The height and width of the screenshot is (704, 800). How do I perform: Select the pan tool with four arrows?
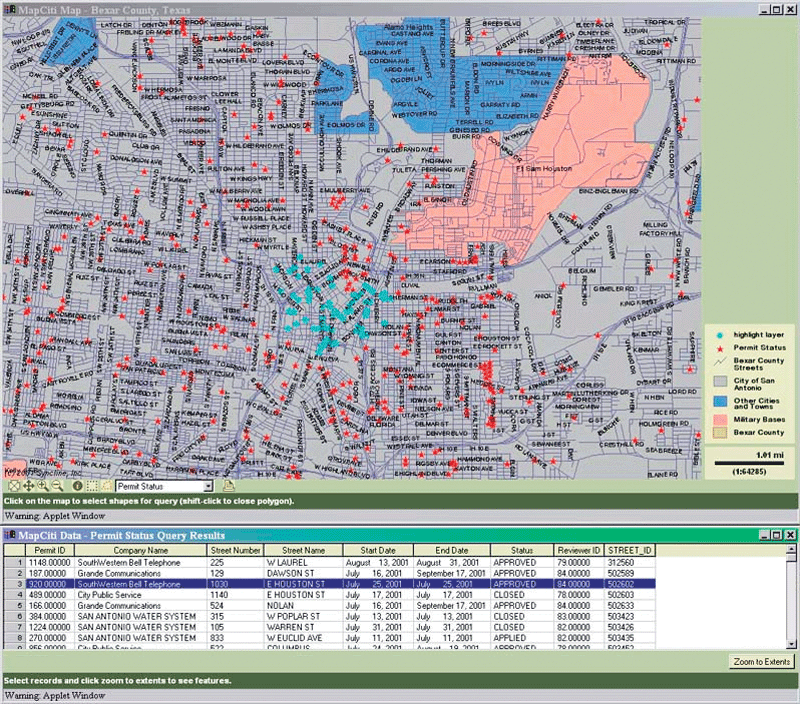[x=29, y=486]
